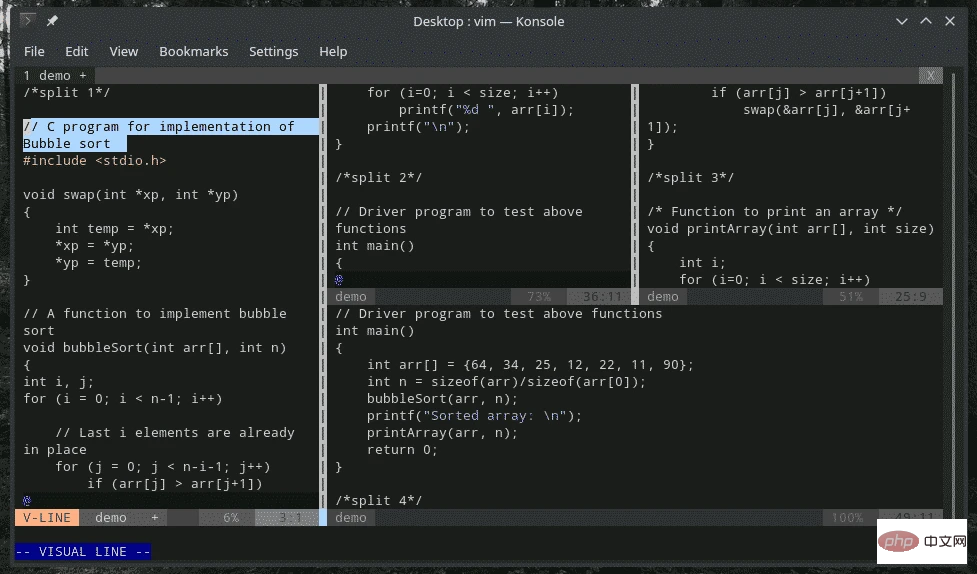
Task: Click the '#include <stdio.h>' line
Action: click(95, 160)
